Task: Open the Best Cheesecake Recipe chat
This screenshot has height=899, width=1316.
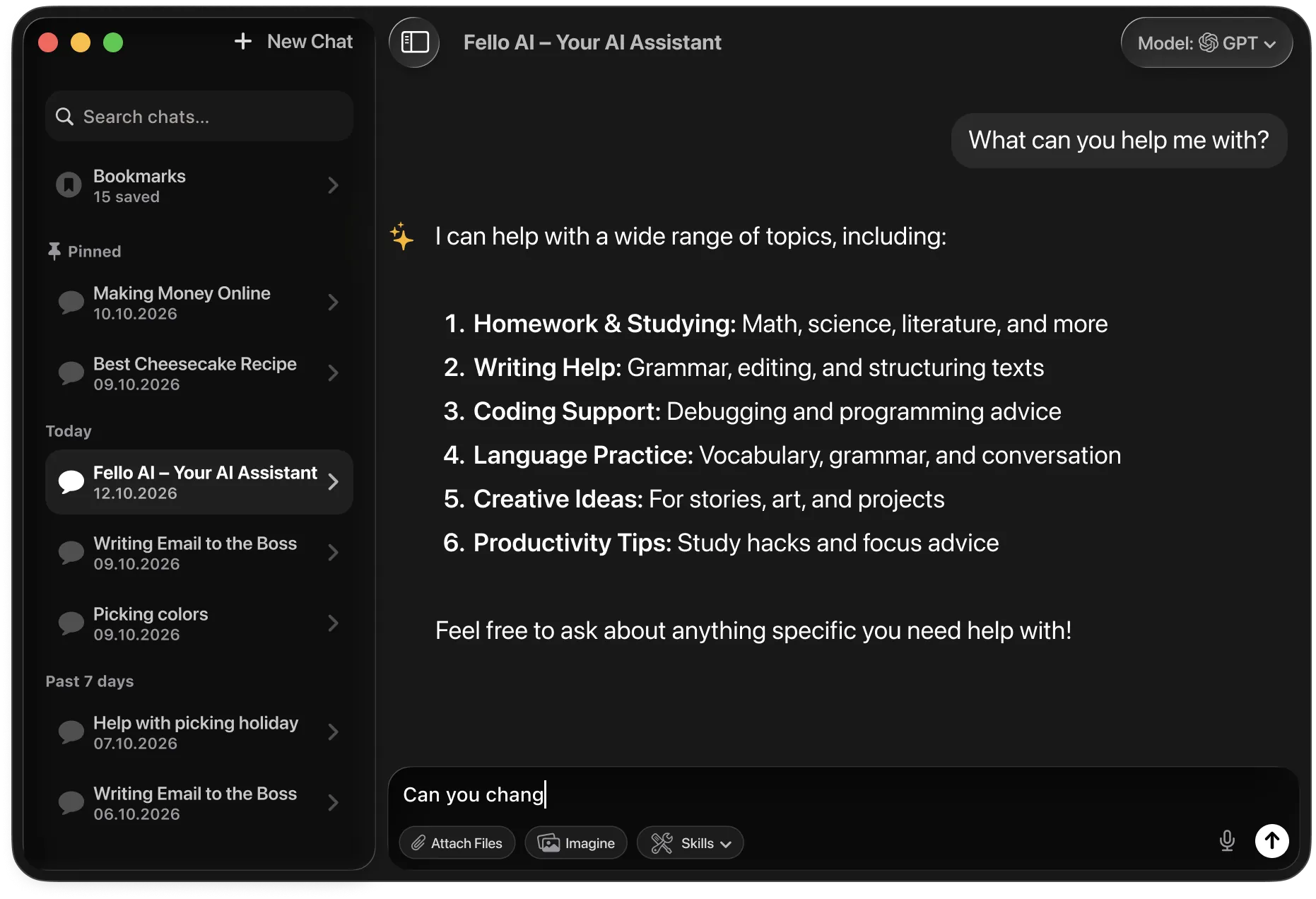Action: coord(199,373)
